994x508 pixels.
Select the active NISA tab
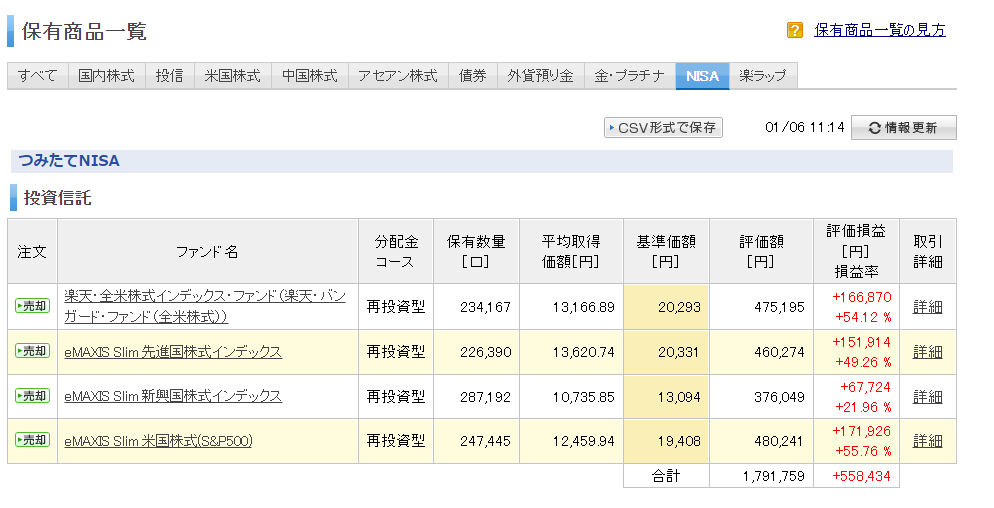[x=702, y=76]
